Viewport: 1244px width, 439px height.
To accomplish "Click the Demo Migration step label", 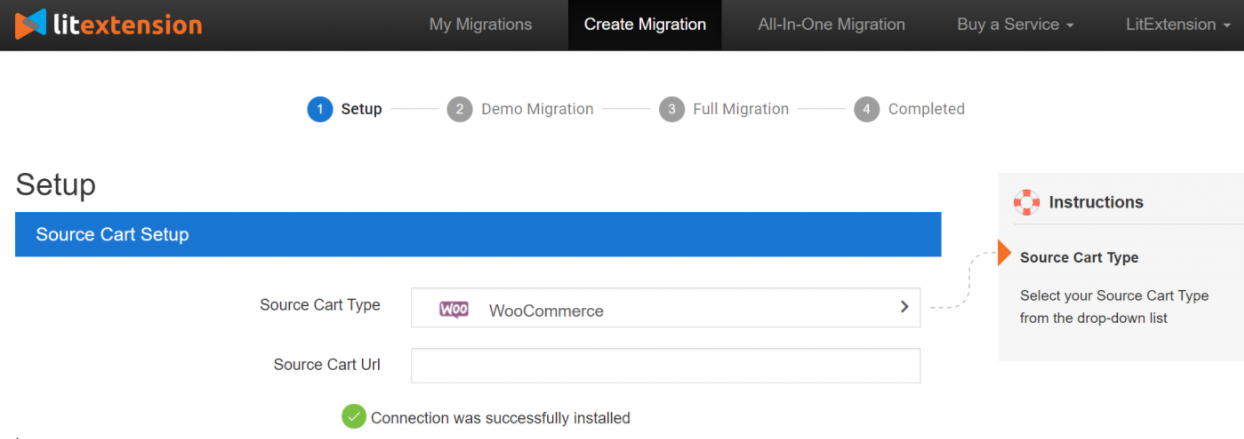I will coord(537,109).
